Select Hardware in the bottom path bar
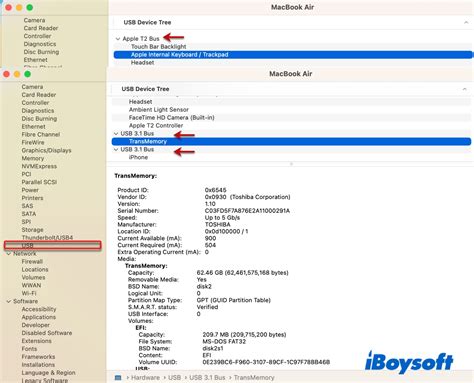Screen dimensions: 474x383 pyautogui.click(x=145, y=378)
